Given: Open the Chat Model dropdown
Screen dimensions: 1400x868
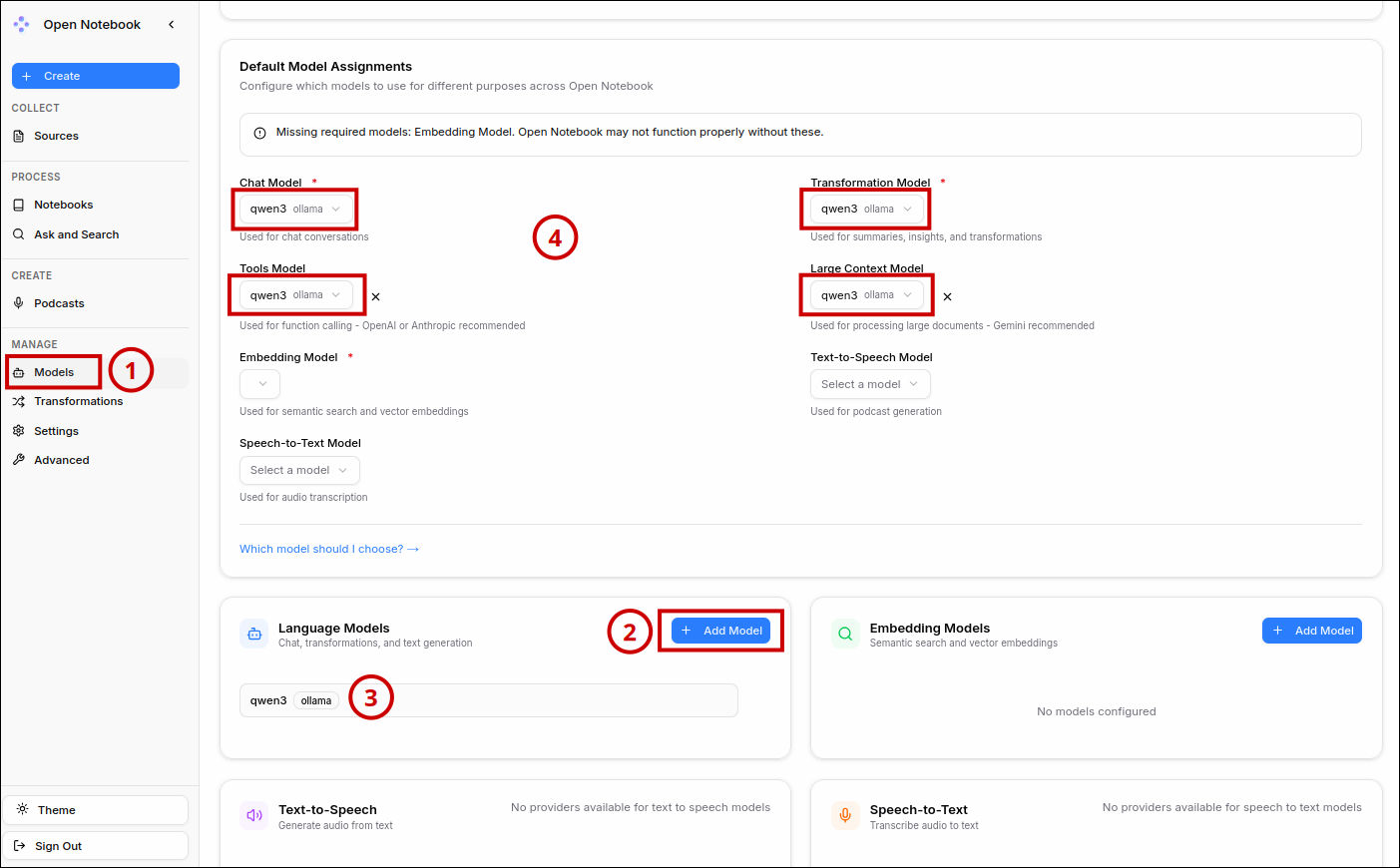Looking at the screenshot, I should [295, 210].
